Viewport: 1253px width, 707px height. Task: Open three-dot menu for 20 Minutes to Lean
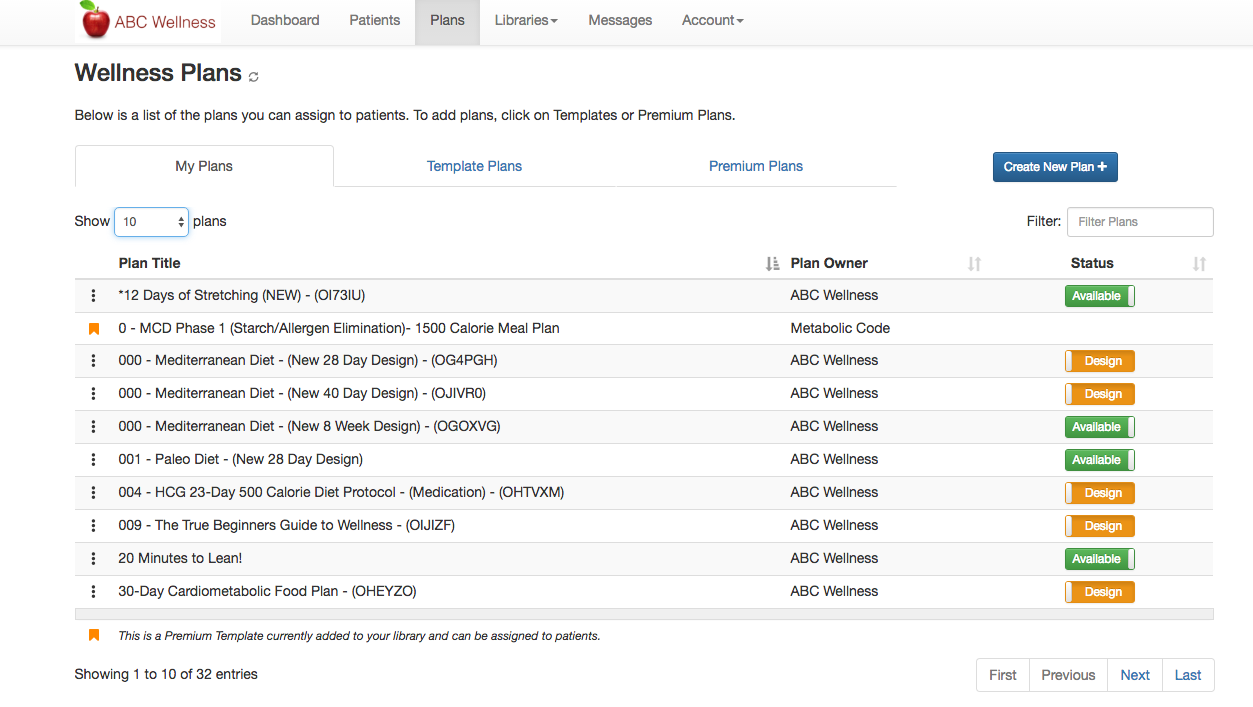click(94, 559)
